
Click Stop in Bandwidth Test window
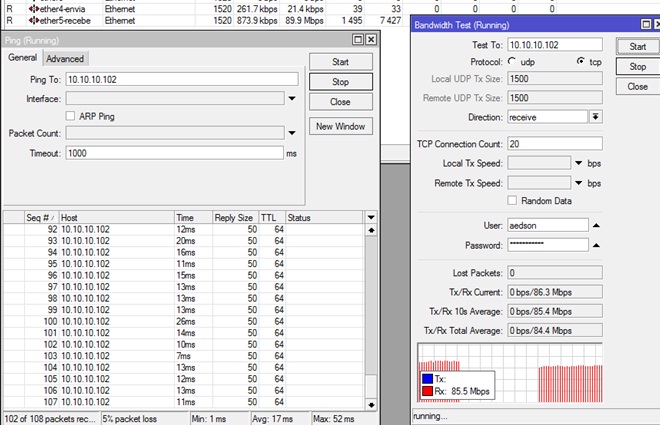(x=638, y=66)
